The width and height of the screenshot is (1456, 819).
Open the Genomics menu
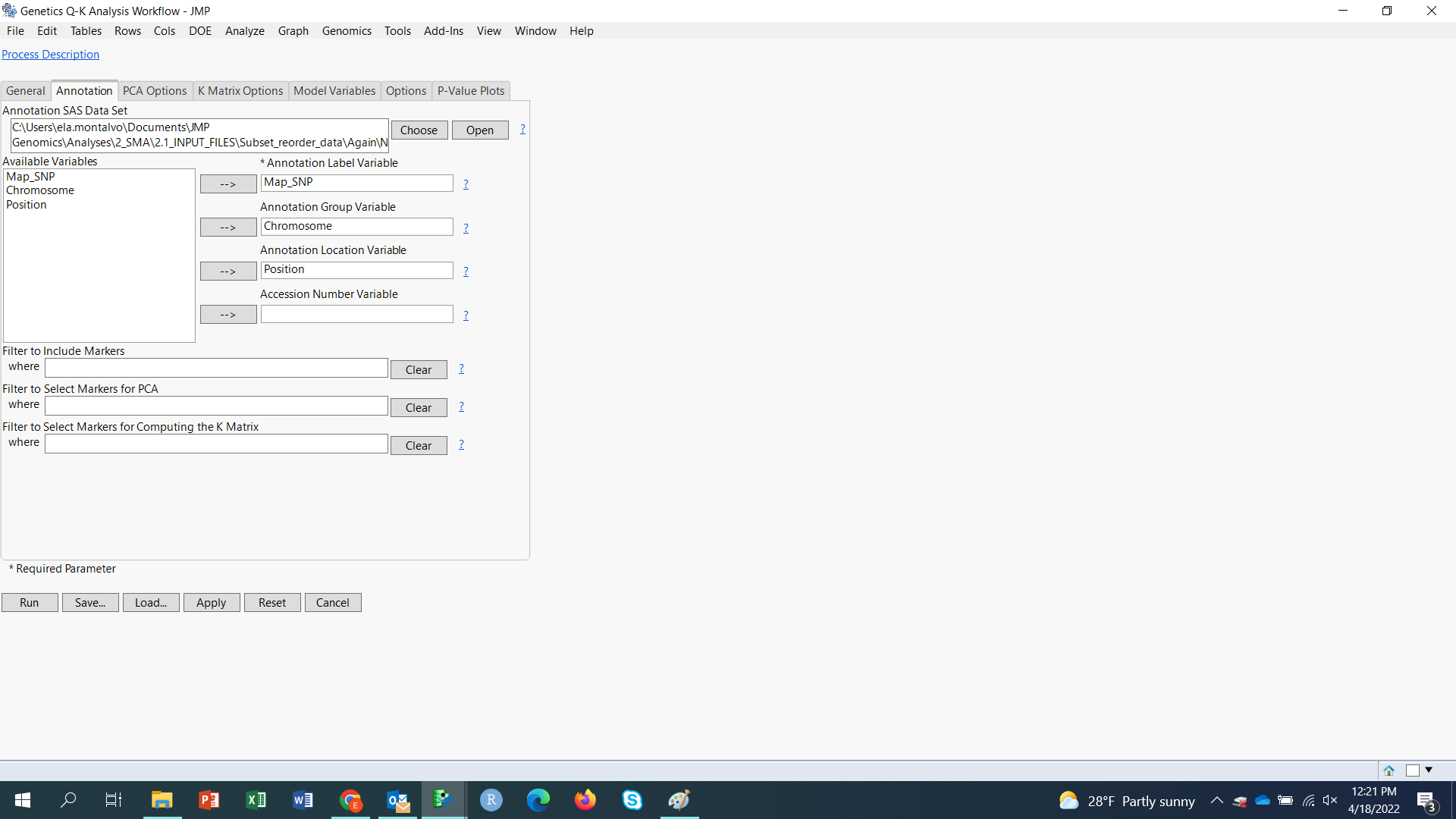point(347,31)
